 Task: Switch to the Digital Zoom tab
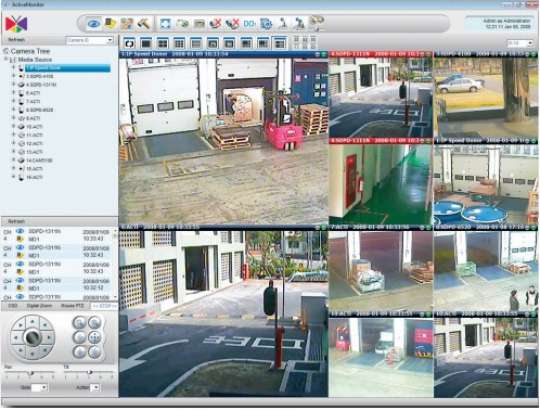click(39, 306)
